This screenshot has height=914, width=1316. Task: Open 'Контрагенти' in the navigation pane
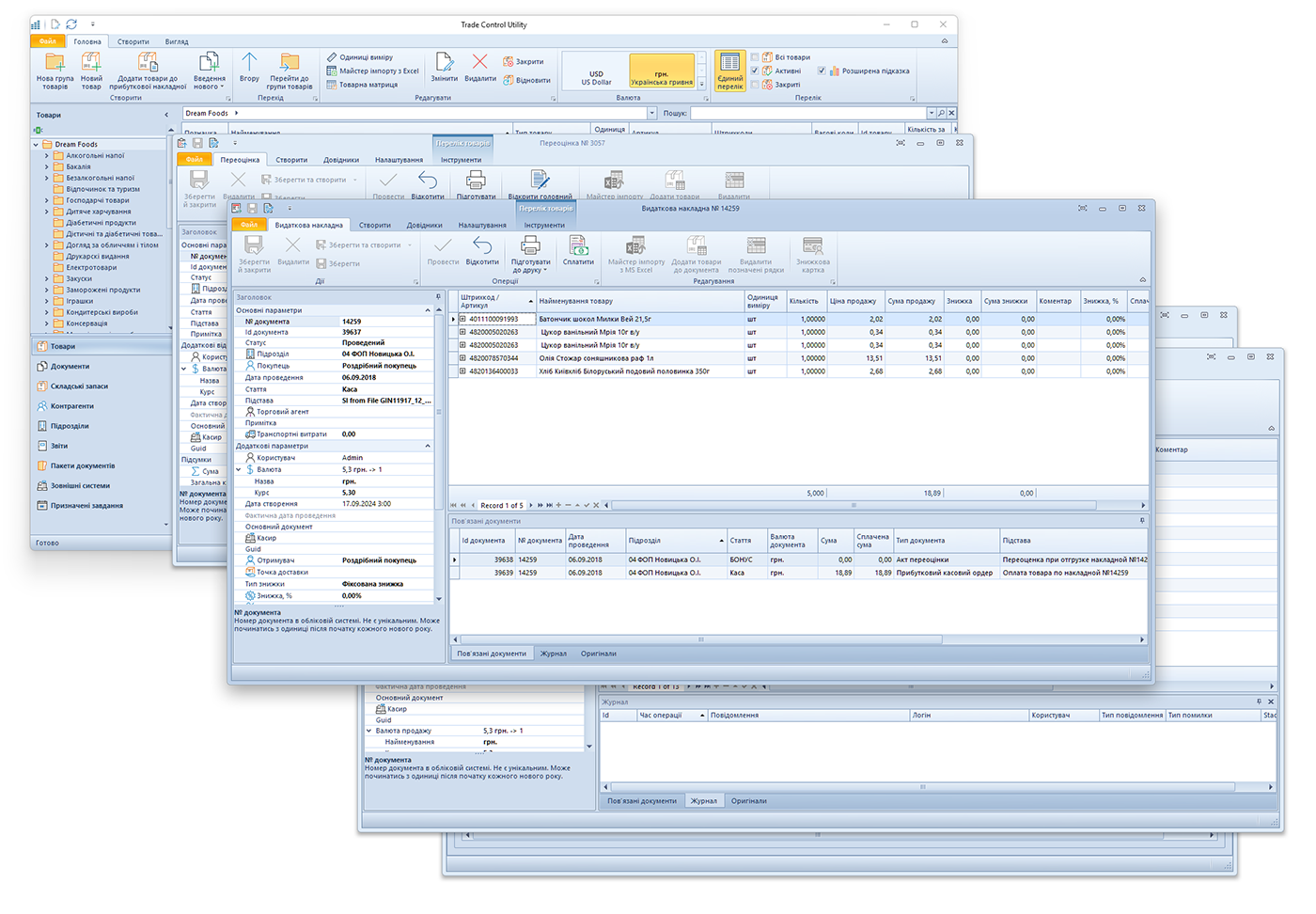[x=71, y=406]
